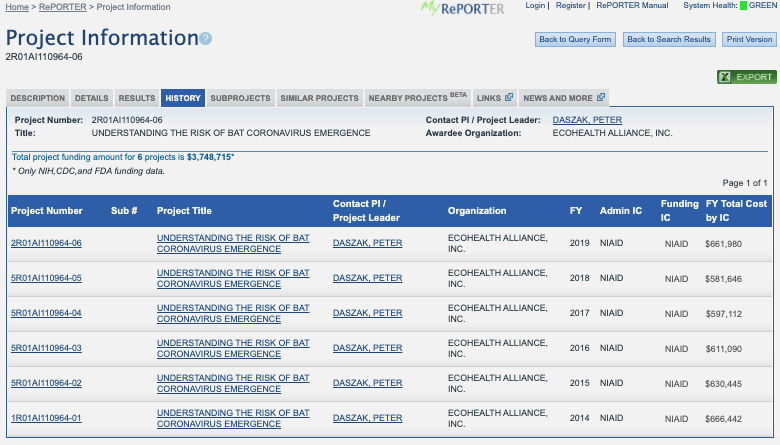Click the 2019 fiscal year cell

[580, 243]
